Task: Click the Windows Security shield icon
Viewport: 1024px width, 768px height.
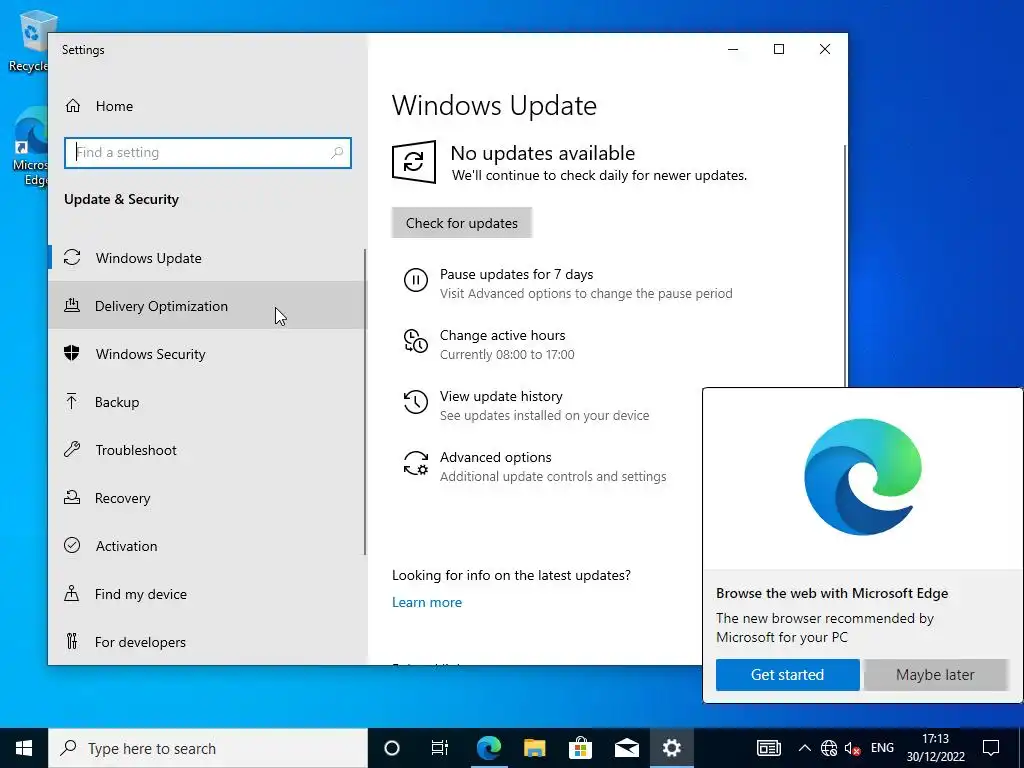Action: click(x=72, y=353)
